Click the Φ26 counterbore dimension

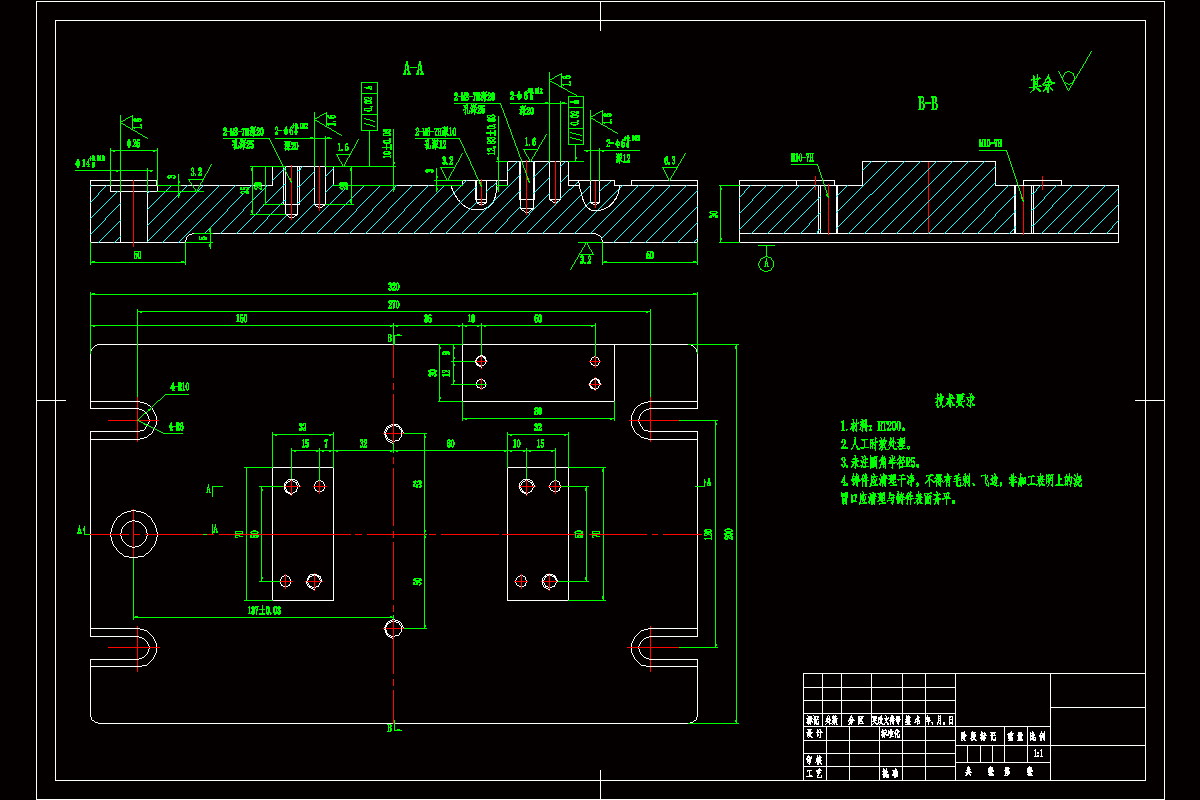pyautogui.click(x=133, y=144)
